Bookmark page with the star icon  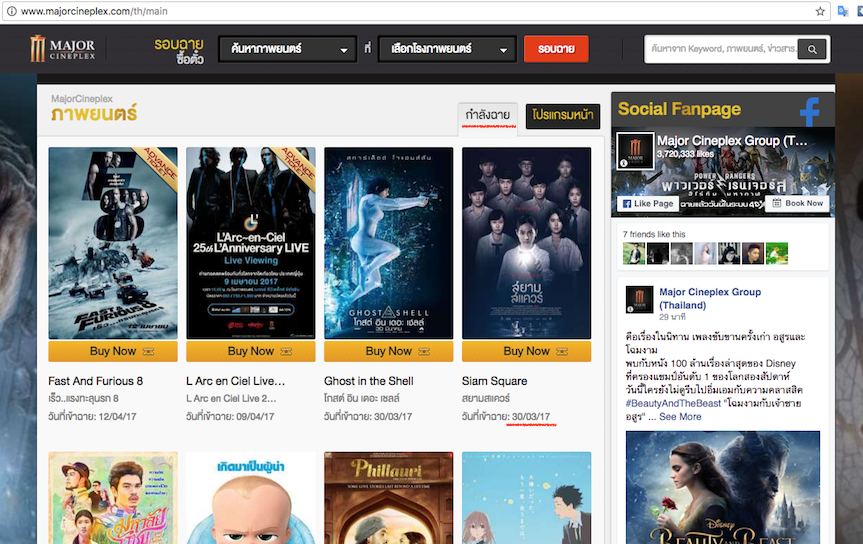[x=820, y=11]
